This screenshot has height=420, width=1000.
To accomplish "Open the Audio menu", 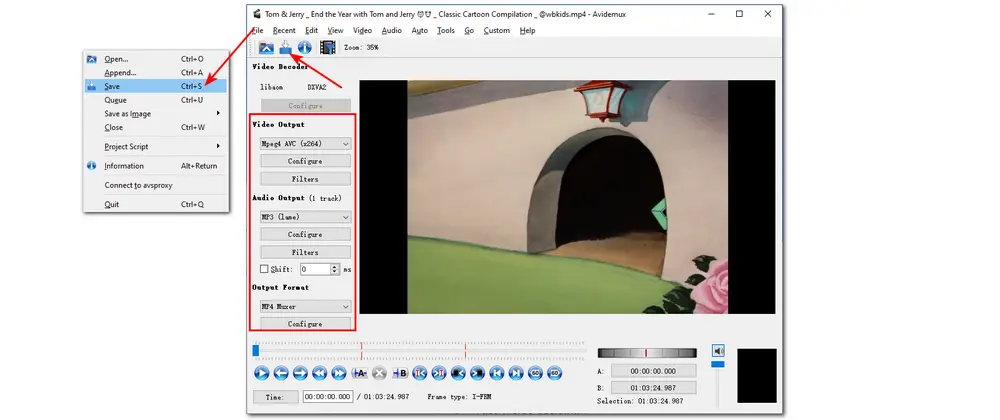I will (392, 31).
